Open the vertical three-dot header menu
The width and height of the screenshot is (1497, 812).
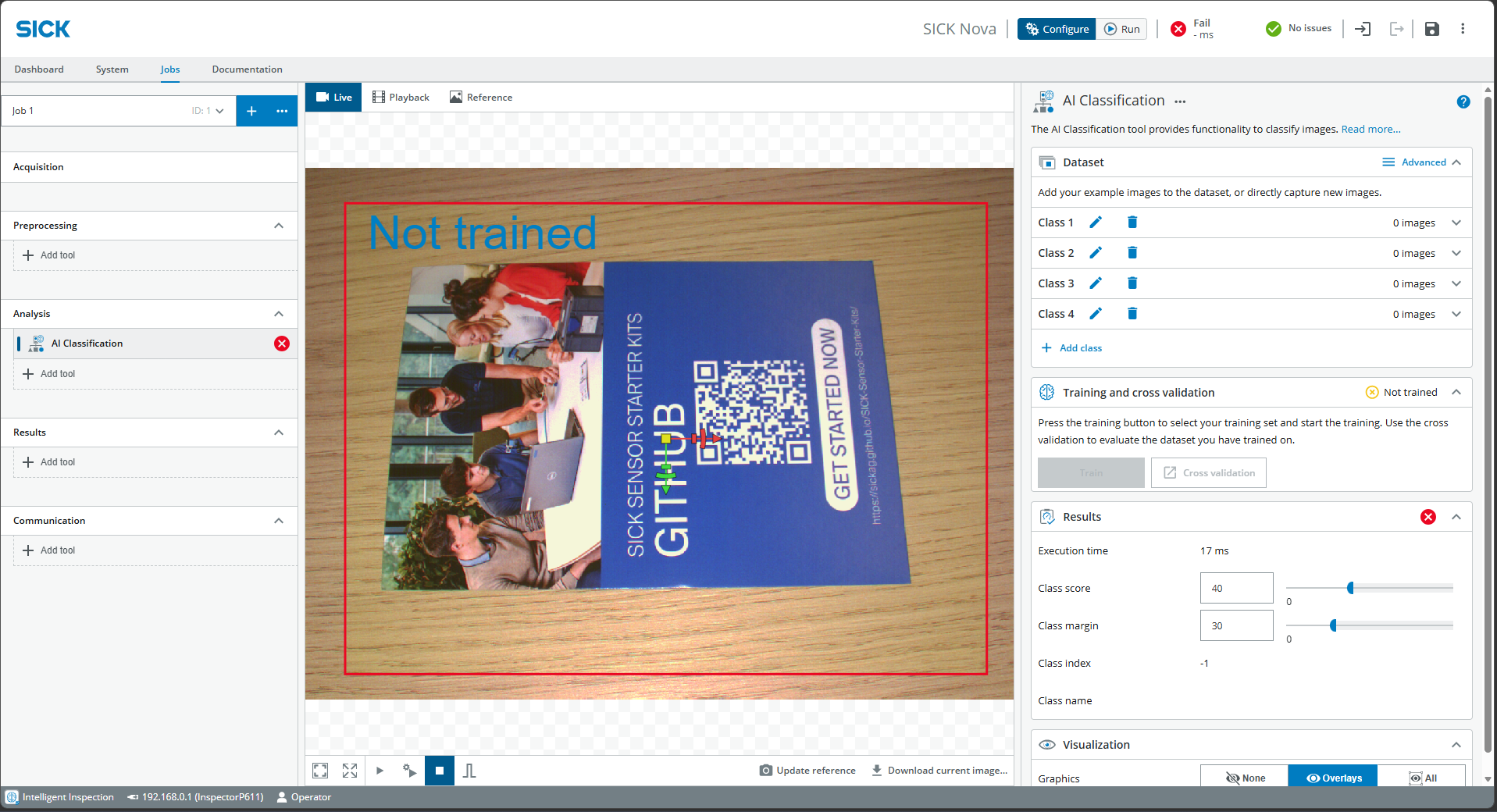point(1463,29)
